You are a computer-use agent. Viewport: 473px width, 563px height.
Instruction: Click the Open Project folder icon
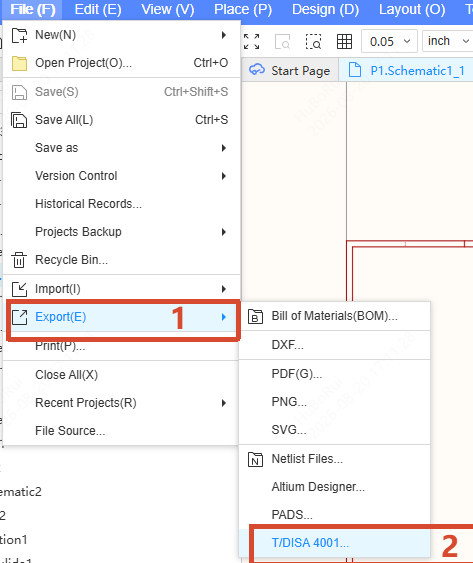point(19,63)
